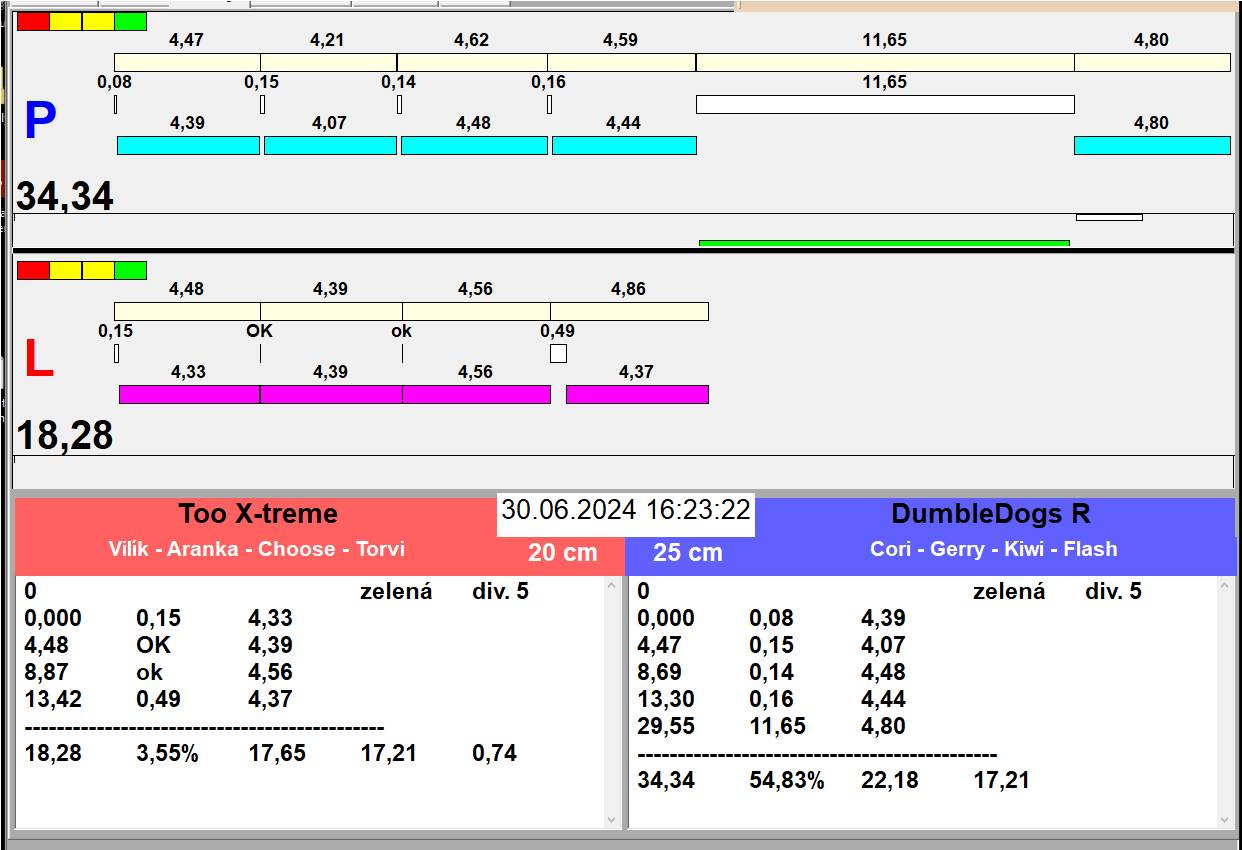The image size is (1242, 850).
Task: Select the cyan 4,80 run bar
Action: tap(1151, 146)
